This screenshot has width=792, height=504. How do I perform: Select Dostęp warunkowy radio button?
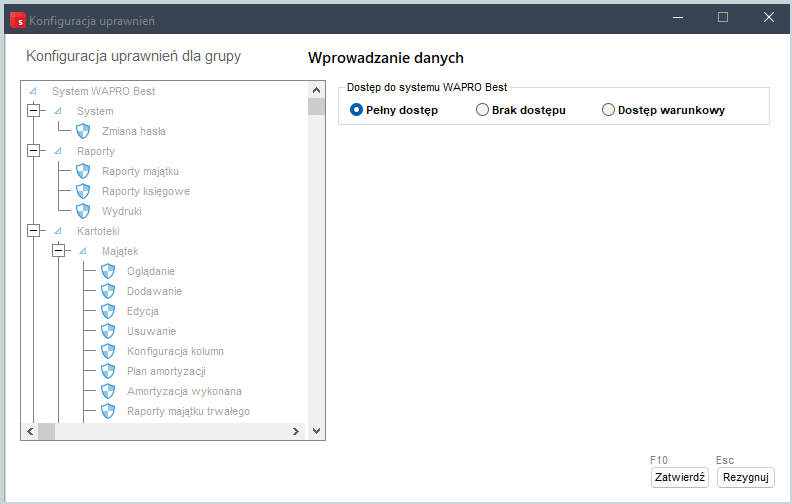click(608, 110)
